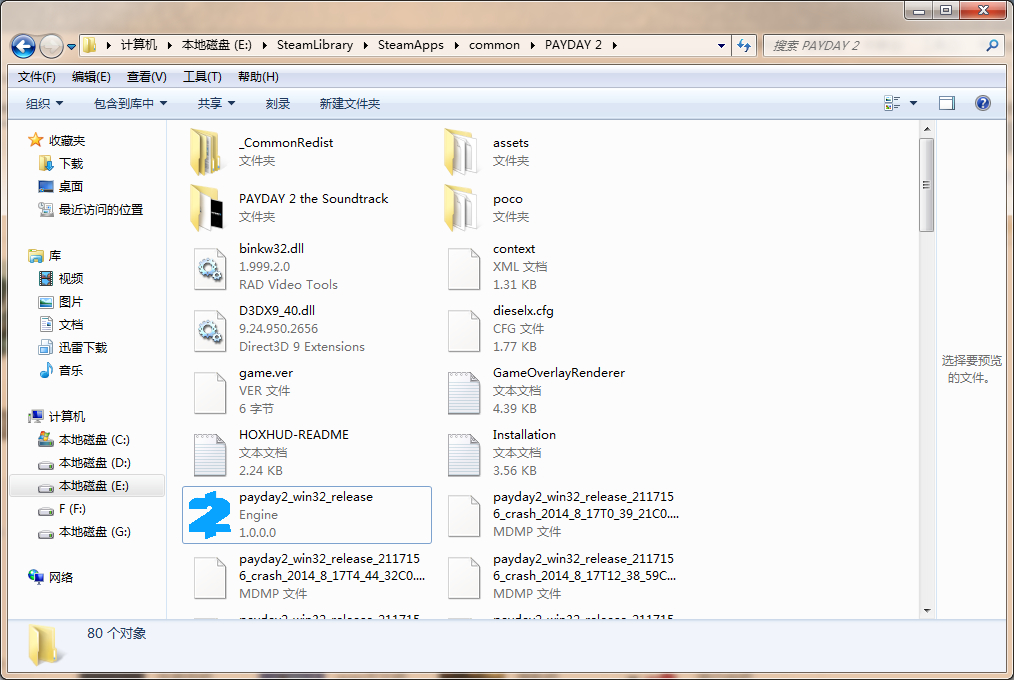
Task: Select the poco folder icon
Action: [x=462, y=208]
